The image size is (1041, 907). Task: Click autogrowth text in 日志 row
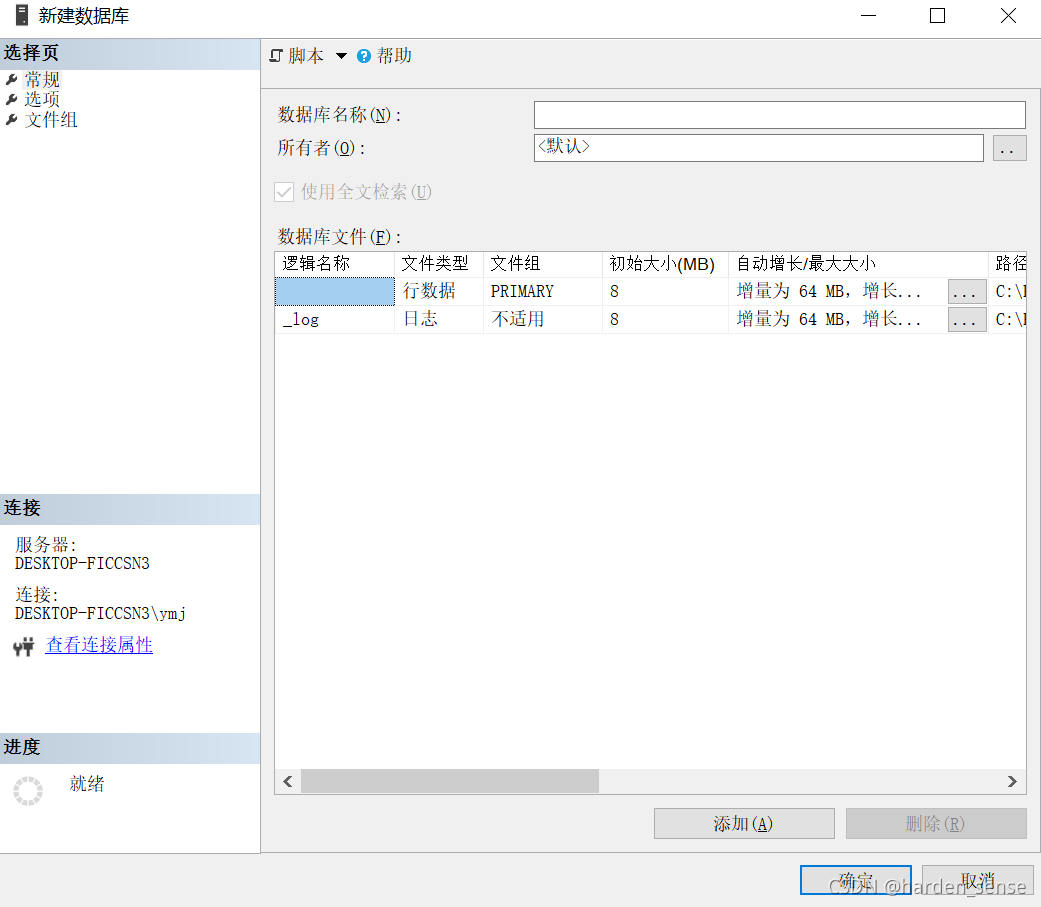point(829,319)
